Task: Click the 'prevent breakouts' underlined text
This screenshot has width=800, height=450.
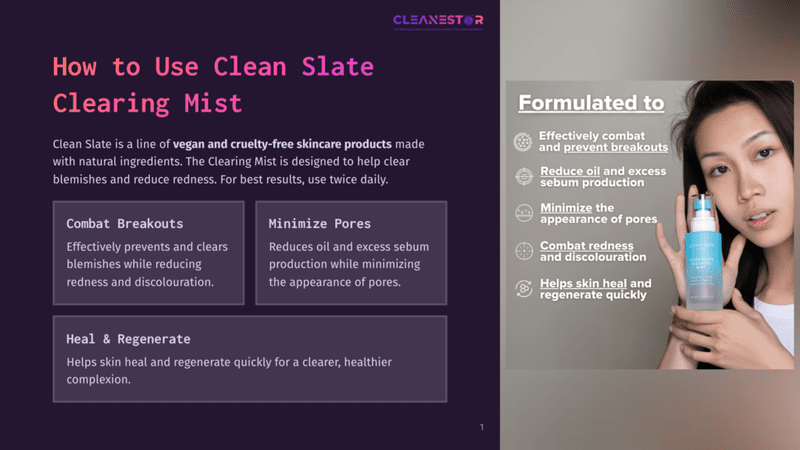Action: pos(616,147)
